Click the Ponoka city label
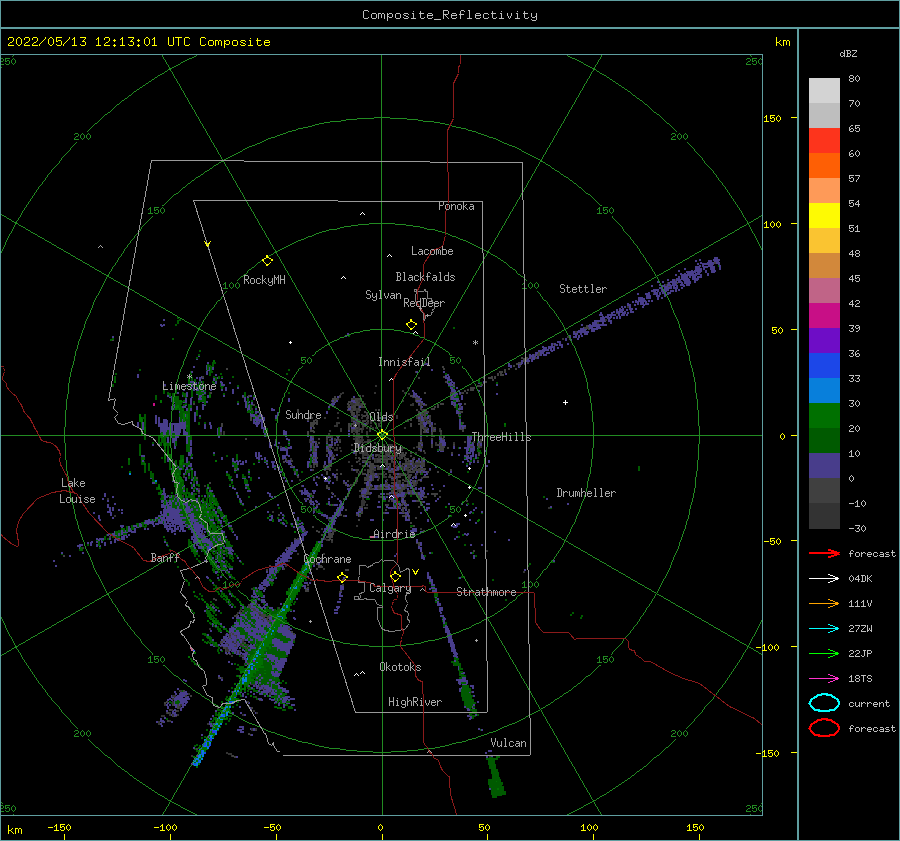The image size is (900, 841). tap(456, 206)
